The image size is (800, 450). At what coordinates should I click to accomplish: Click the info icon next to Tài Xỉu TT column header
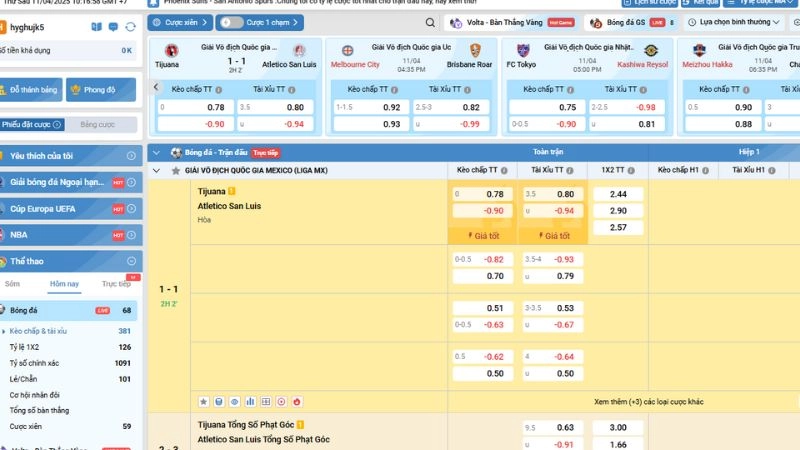[569, 170]
